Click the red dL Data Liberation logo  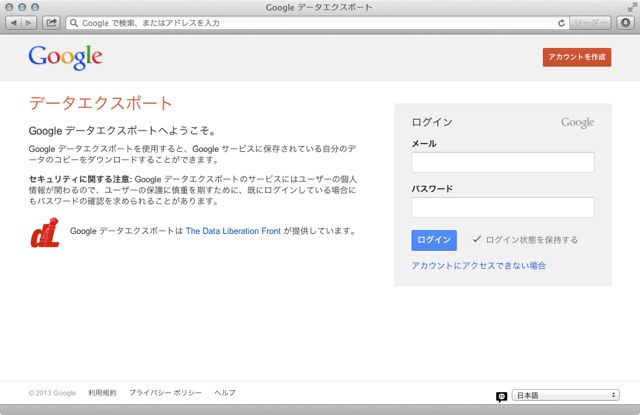[x=45, y=233]
